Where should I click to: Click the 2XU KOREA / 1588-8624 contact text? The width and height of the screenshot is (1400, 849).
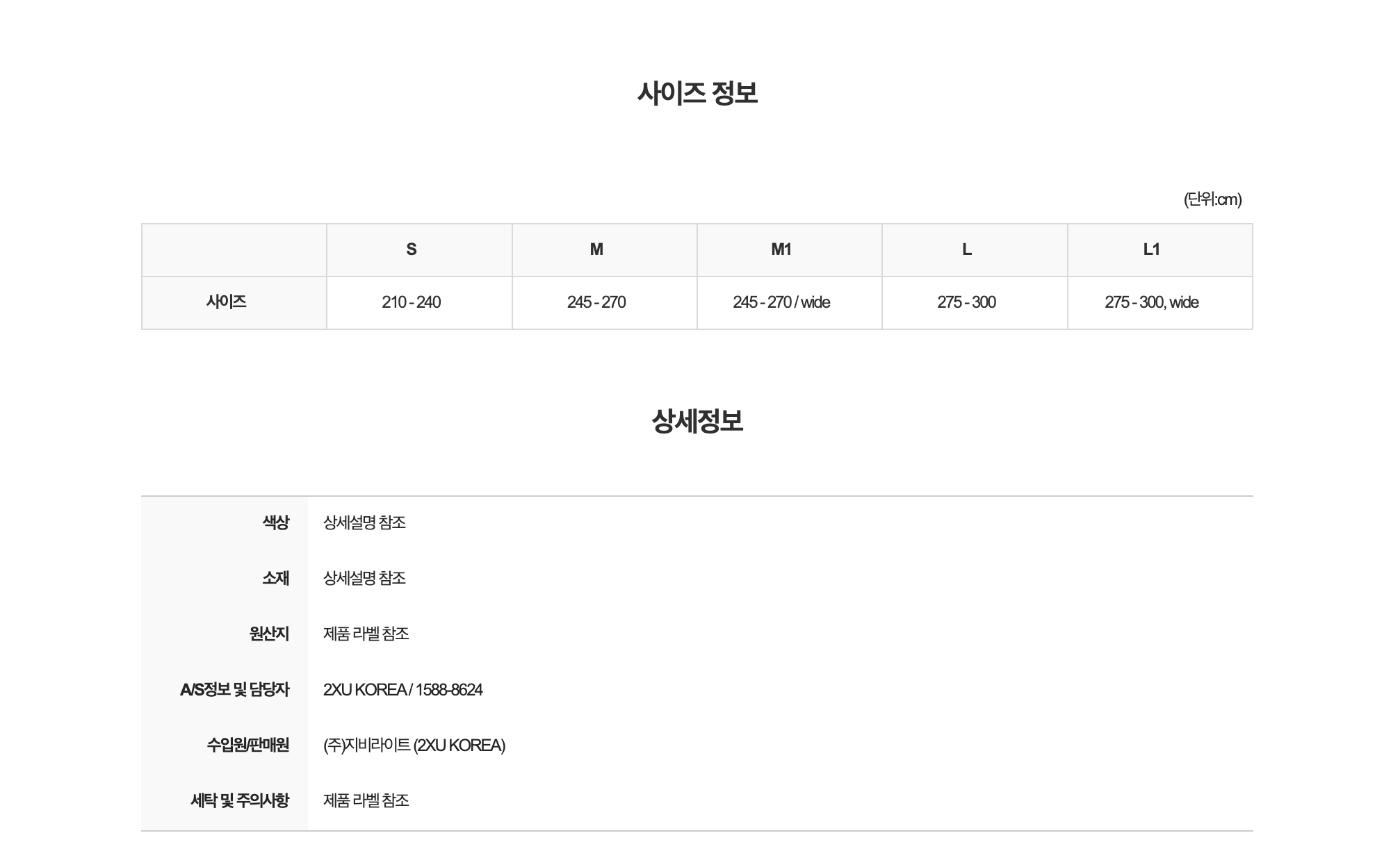click(x=402, y=689)
